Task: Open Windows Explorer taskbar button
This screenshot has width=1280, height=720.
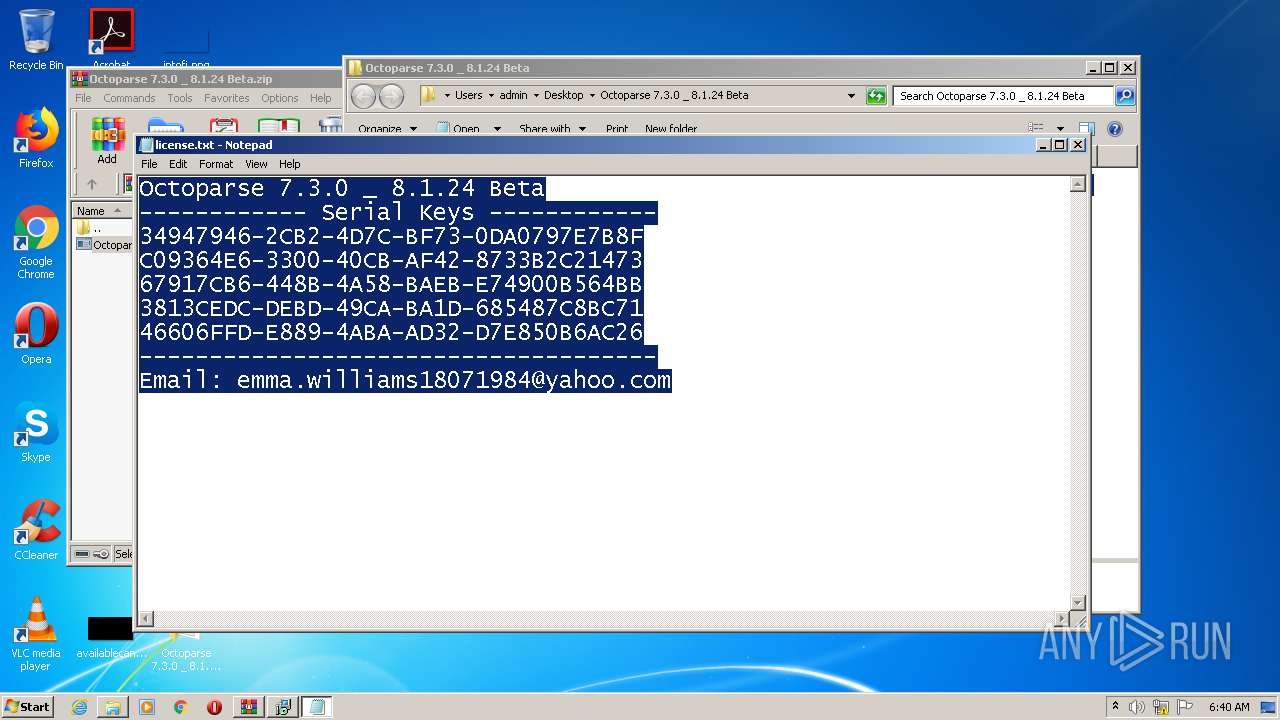Action: point(113,707)
